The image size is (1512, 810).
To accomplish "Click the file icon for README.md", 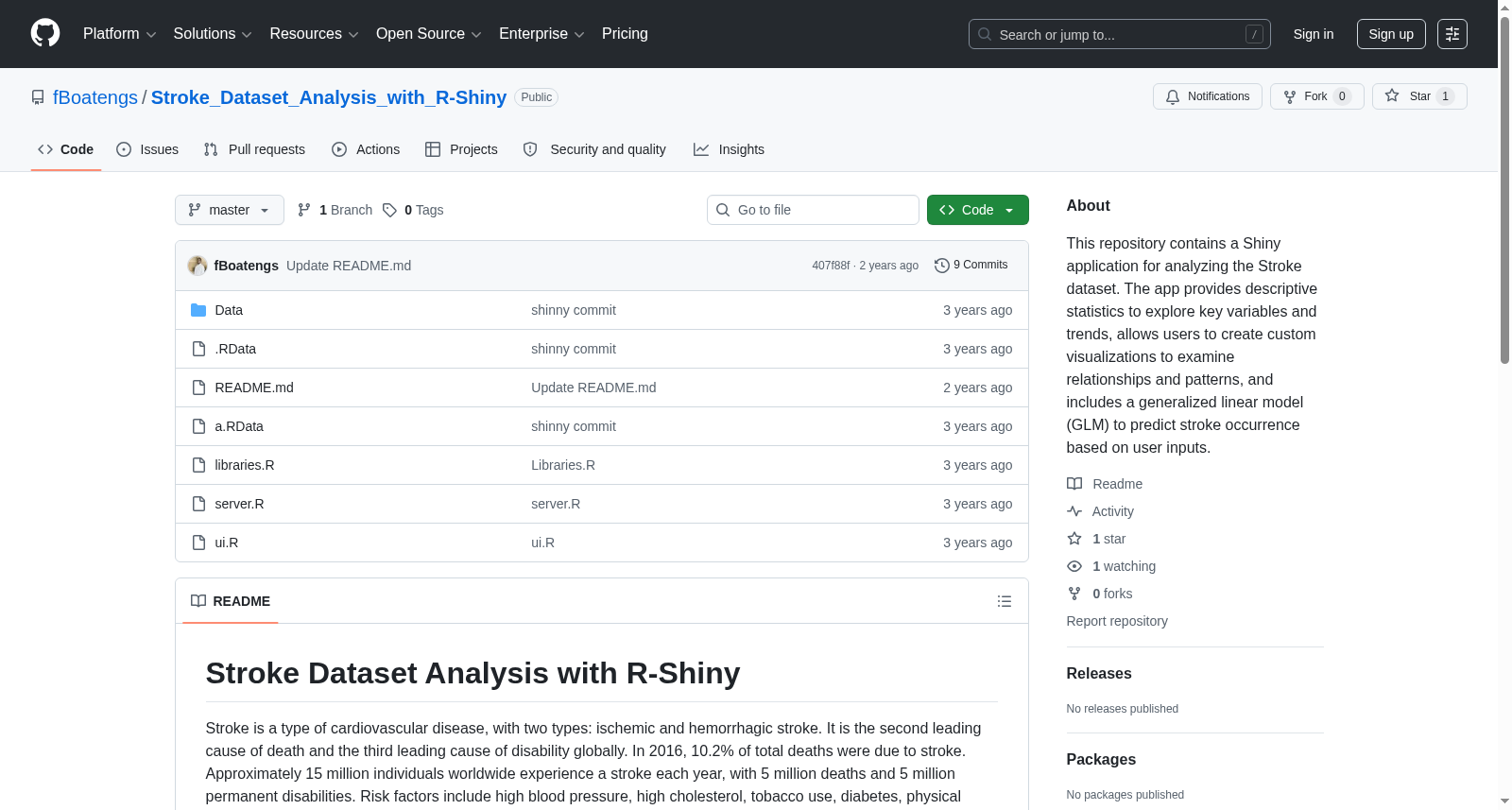I will point(198,388).
